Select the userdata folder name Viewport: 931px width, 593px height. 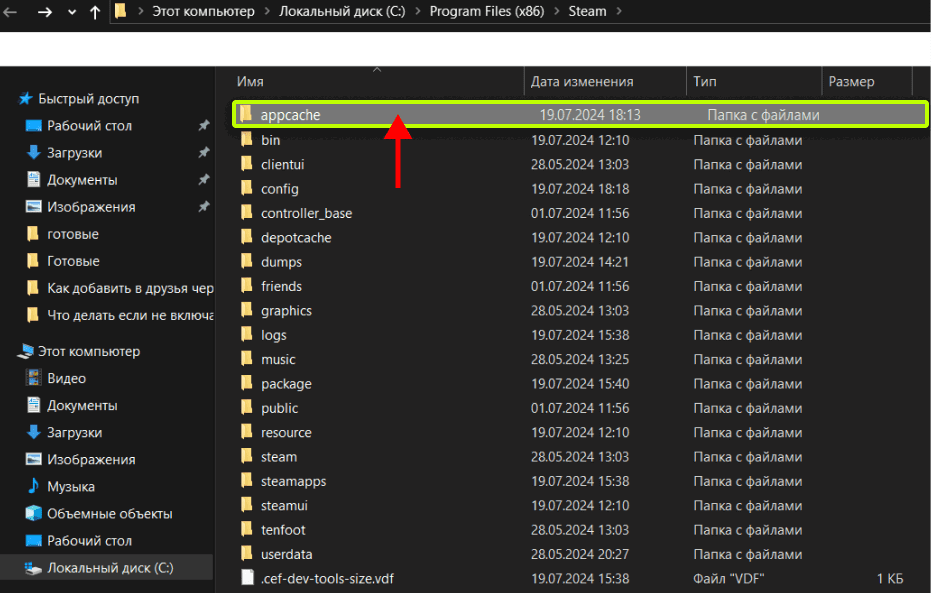coord(287,554)
